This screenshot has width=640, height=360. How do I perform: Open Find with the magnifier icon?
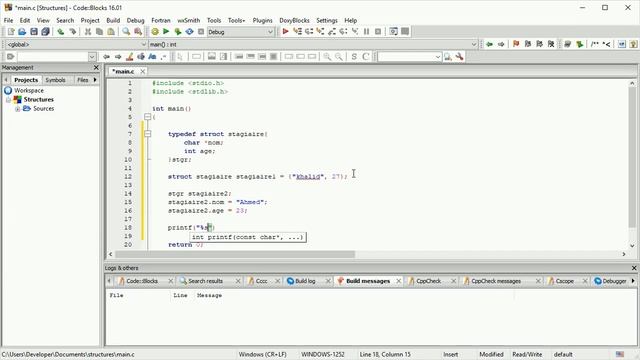[126, 31]
